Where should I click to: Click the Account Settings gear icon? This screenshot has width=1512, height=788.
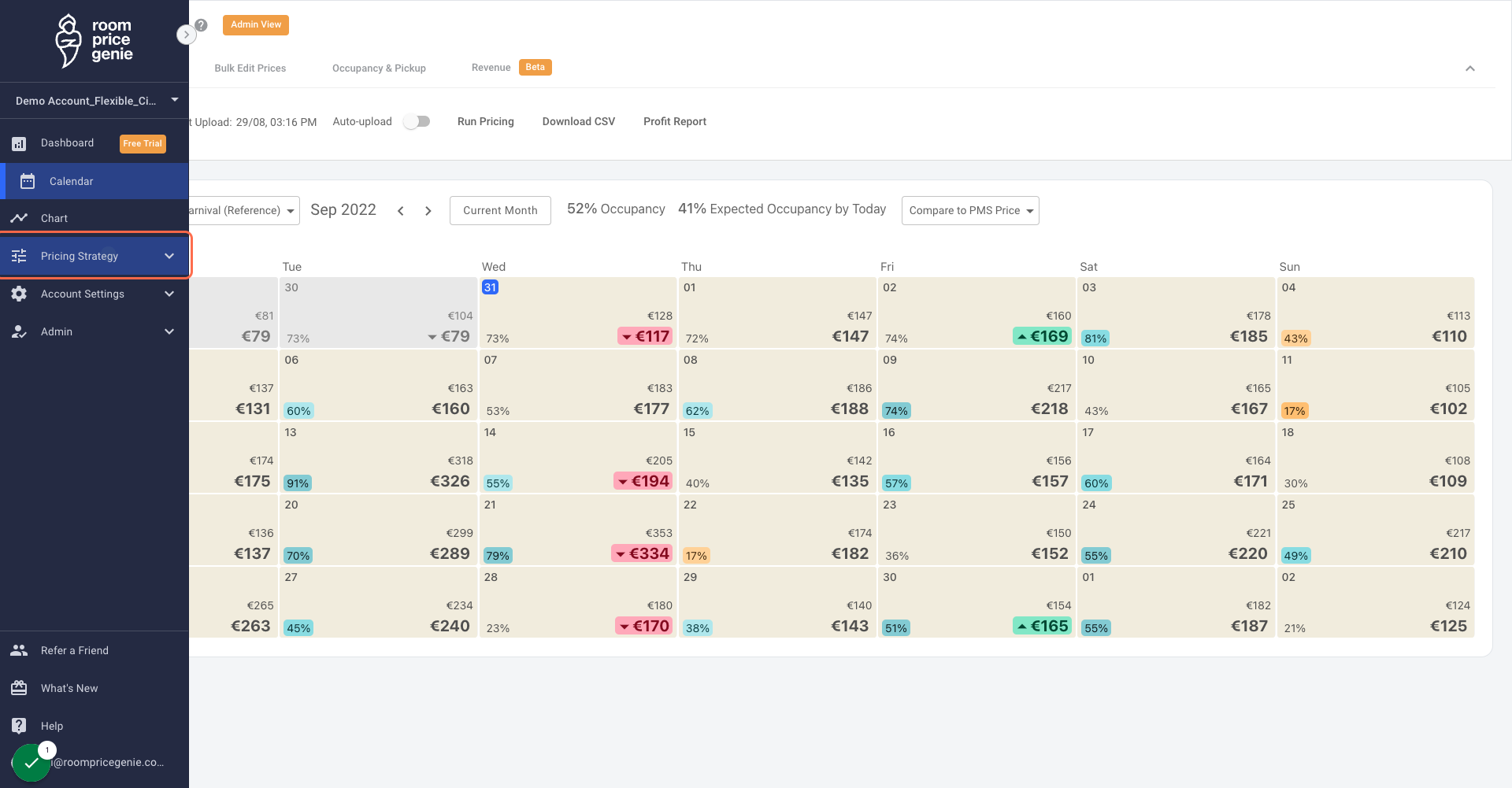pyautogui.click(x=19, y=294)
